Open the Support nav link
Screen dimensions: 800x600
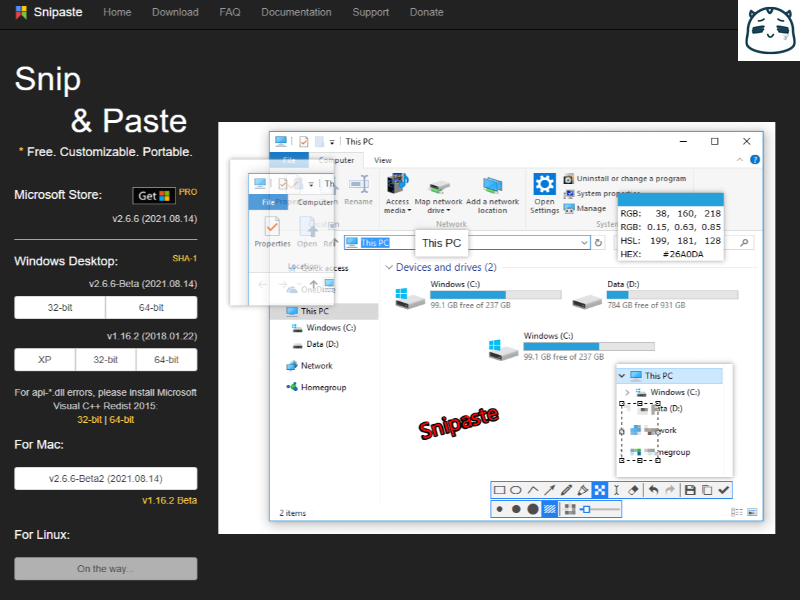[x=370, y=12]
